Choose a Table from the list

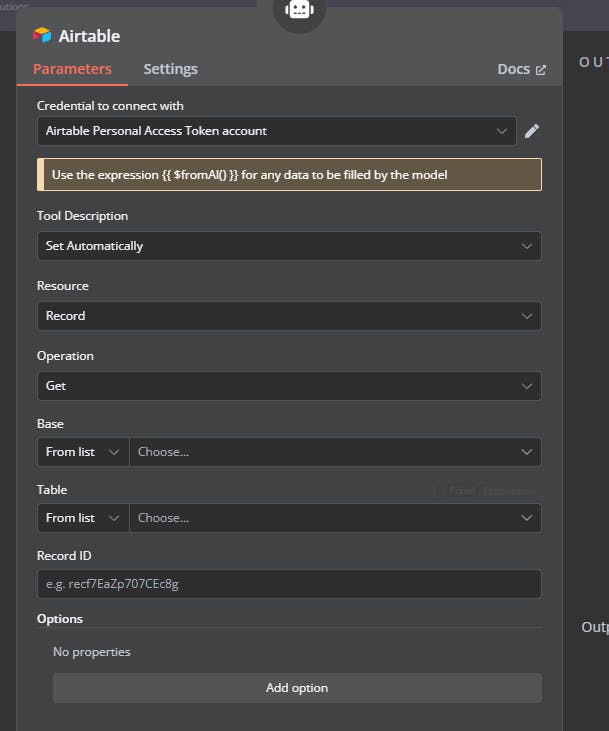[x=335, y=518]
